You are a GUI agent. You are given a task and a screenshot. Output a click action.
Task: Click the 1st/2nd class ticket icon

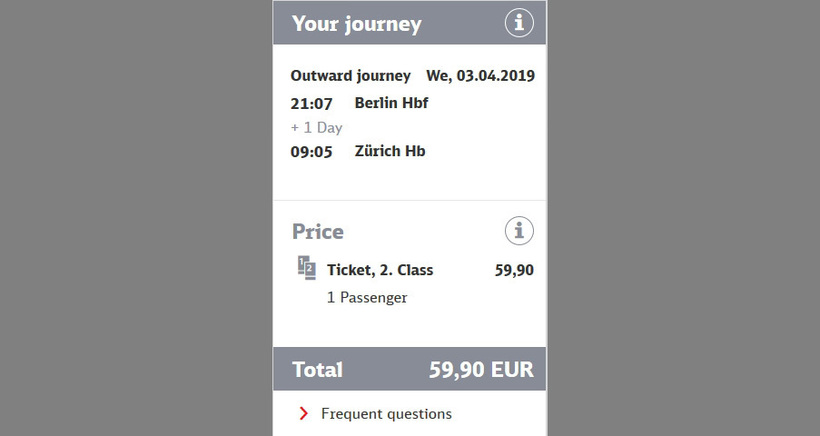(x=306, y=268)
